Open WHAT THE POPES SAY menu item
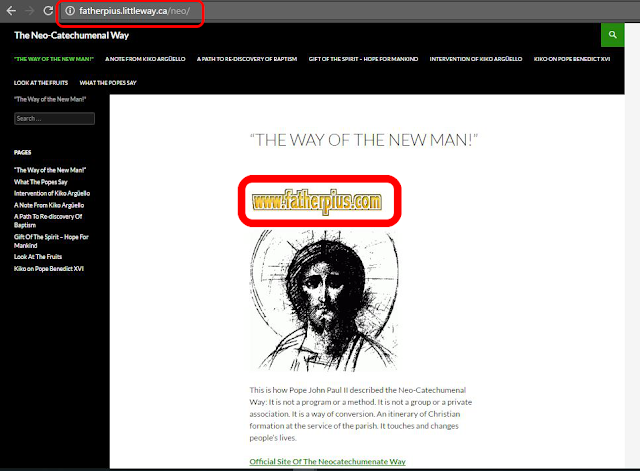 click(108, 83)
